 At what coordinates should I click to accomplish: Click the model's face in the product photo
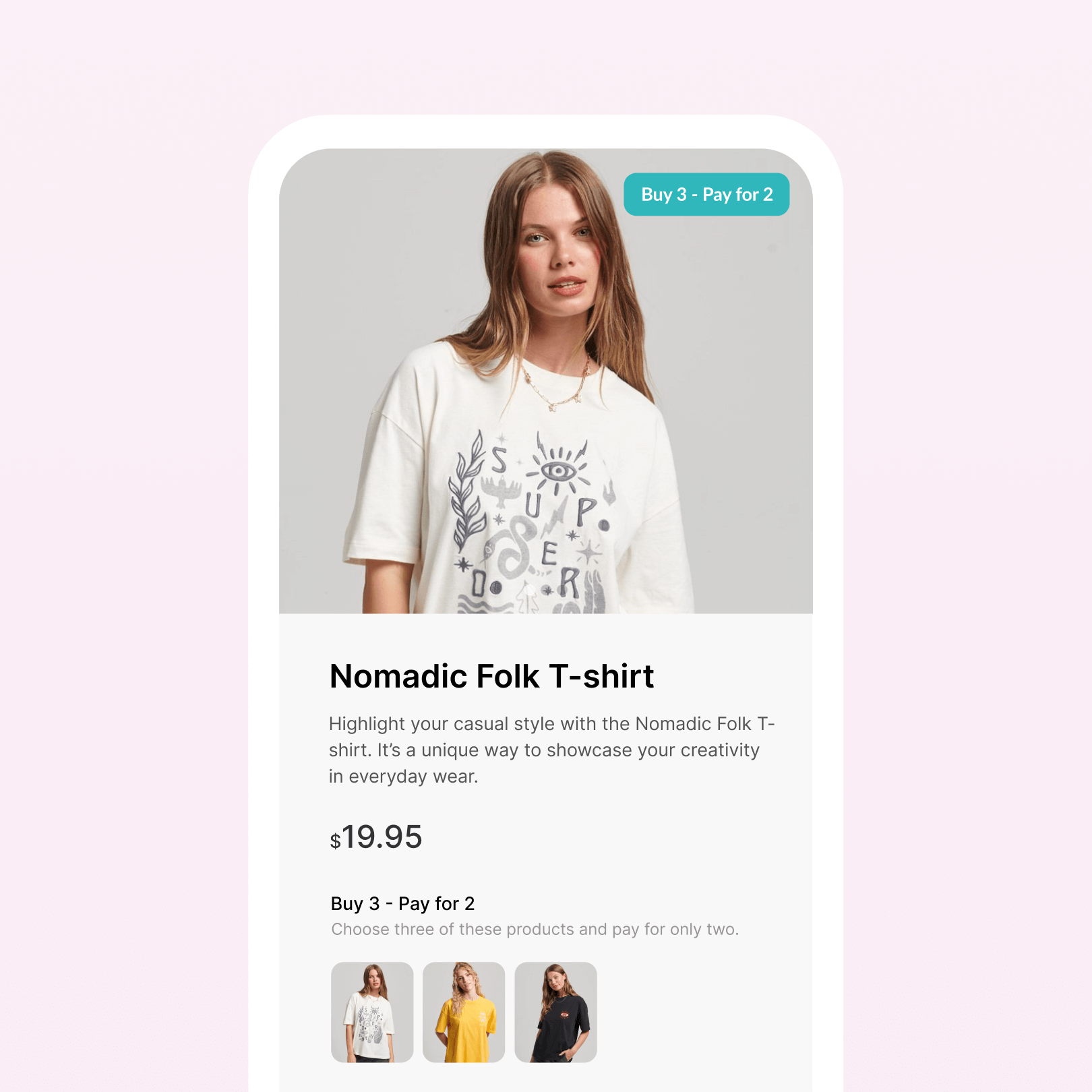558,253
